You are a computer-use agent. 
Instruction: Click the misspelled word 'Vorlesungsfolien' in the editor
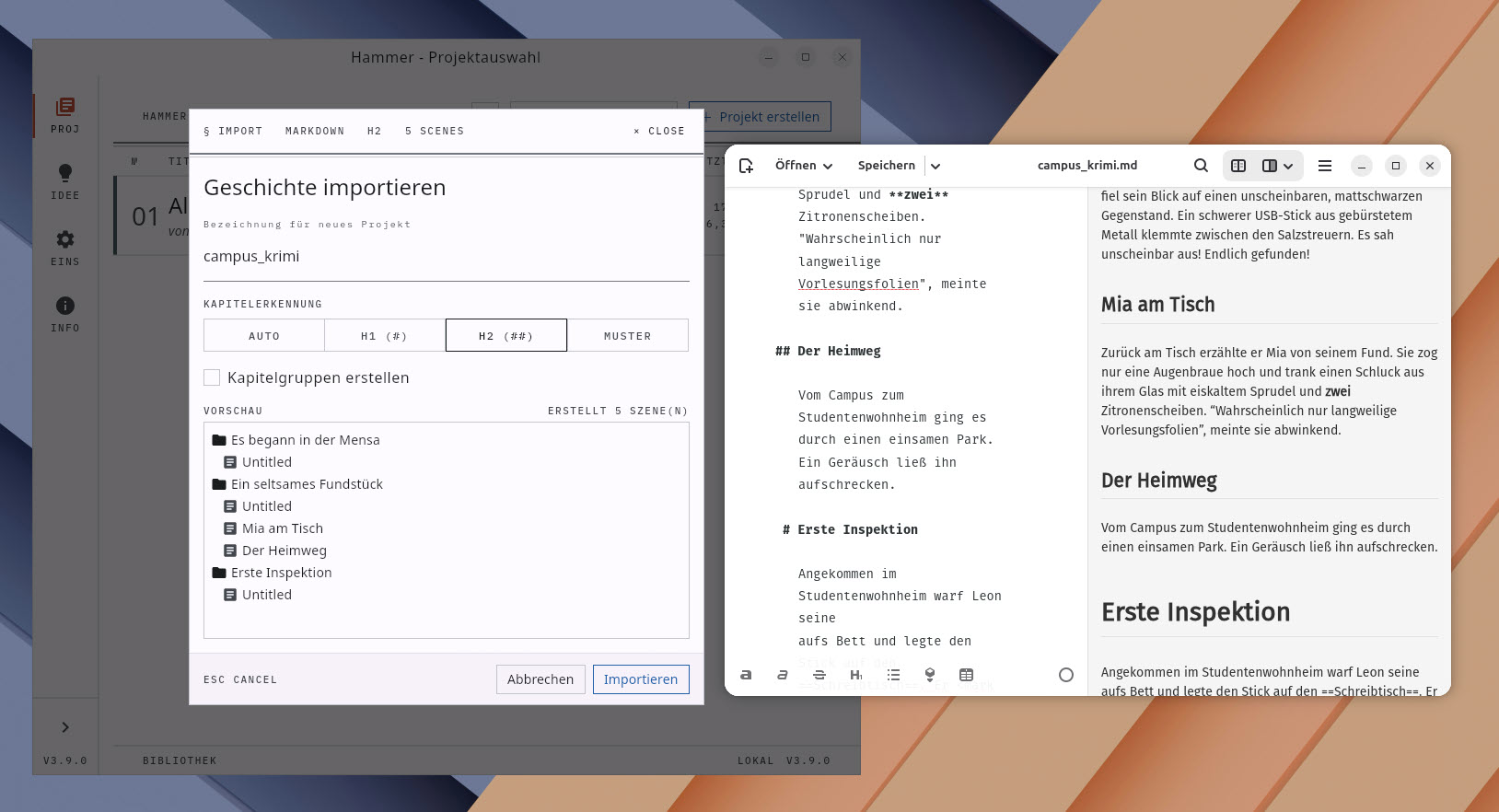858,284
